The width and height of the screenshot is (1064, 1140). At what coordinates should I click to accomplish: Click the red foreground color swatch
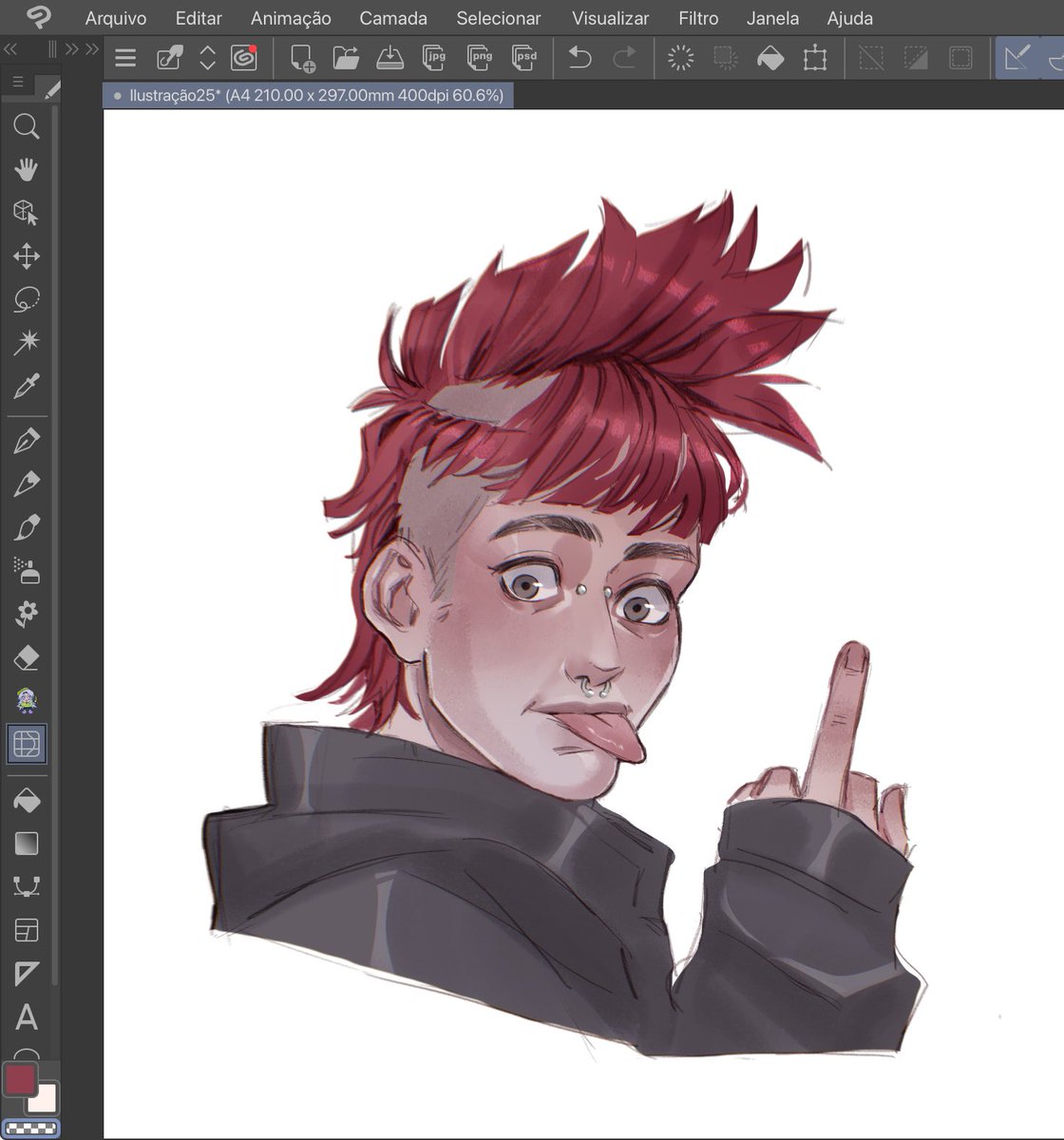[21, 1079]
